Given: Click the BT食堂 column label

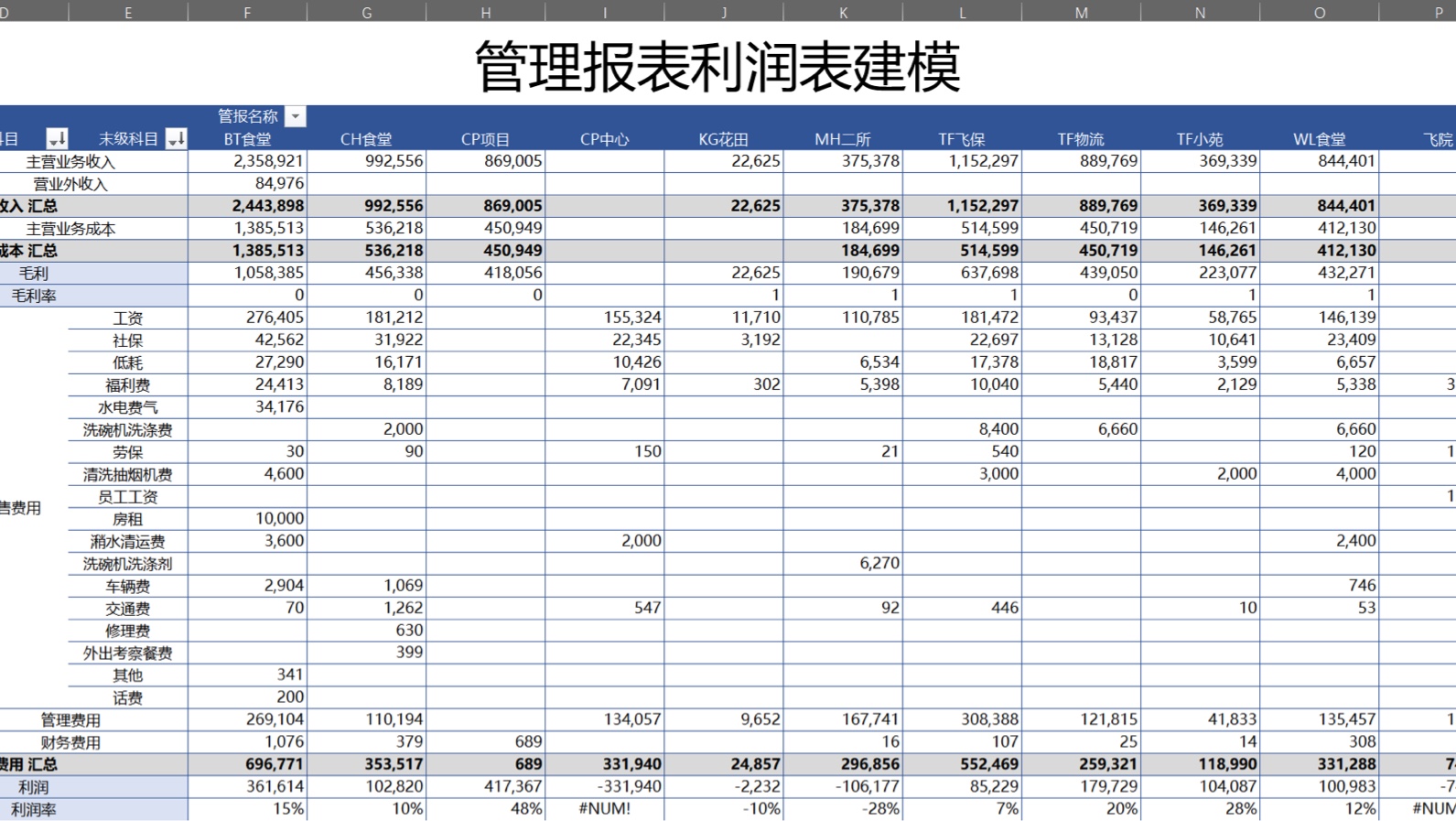Looking at the screenshot, I should tap(247, 139).
